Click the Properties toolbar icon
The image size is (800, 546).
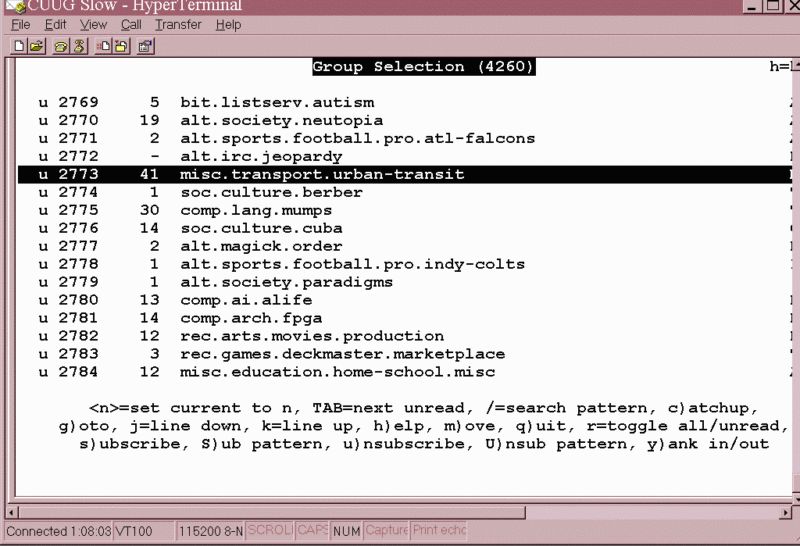pos(145,46)
